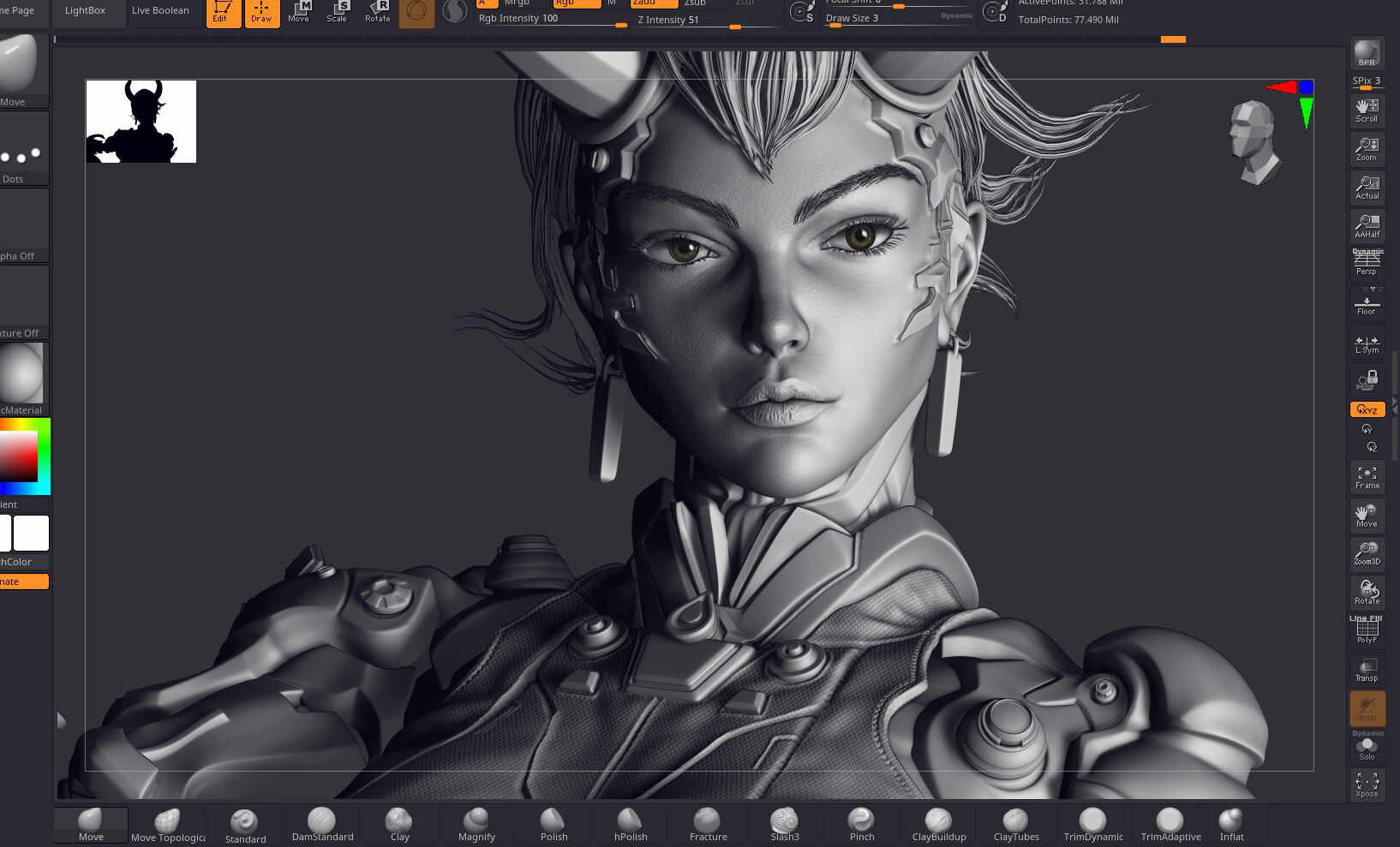The height and width of the screenshot is (847, 1400).
Task: Toggle PolyF polyframe display
Action: [1367, 631]
